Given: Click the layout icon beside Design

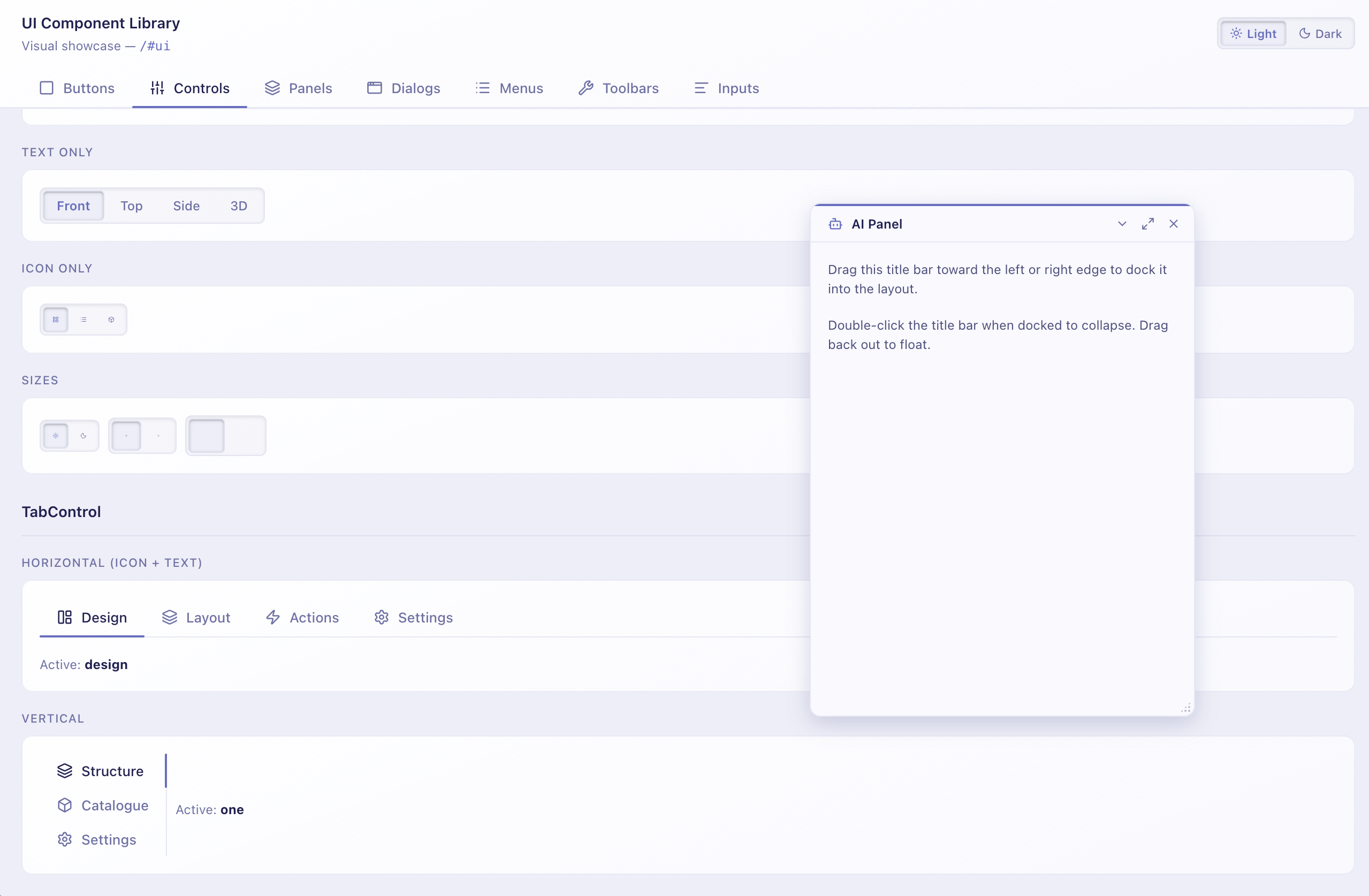Looking at the screenshot, I should pyautogui.click(x=64, y=618).
